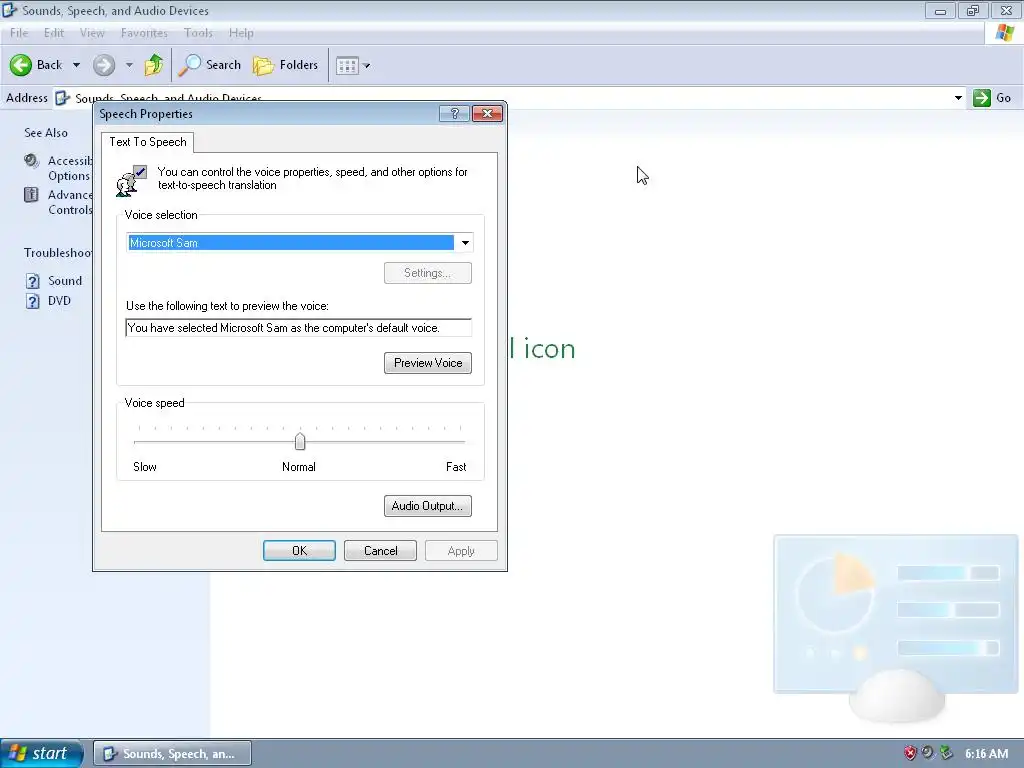Click the Views grid icon
Viewport: 1024px width, 768px height.
(347, 65)
